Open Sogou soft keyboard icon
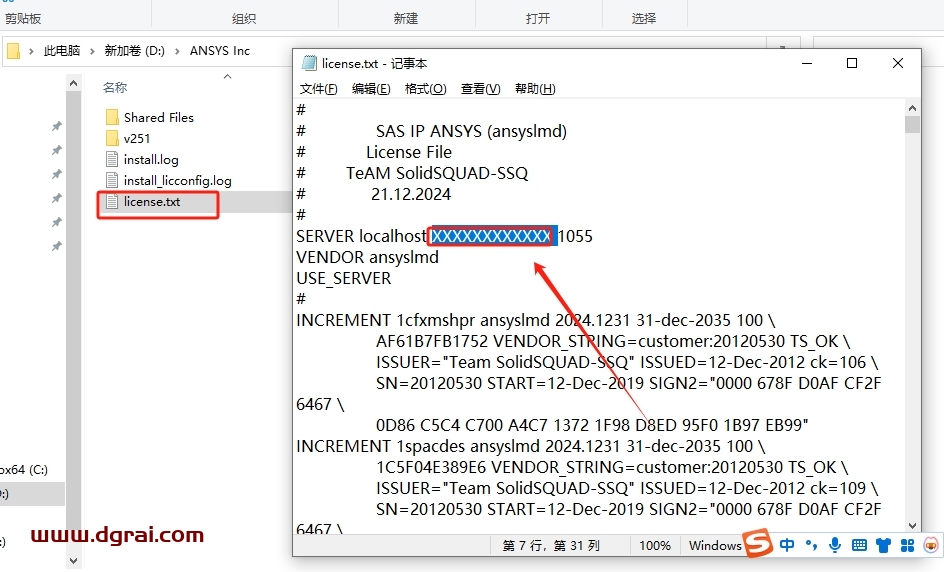 [x=859, y=546]
